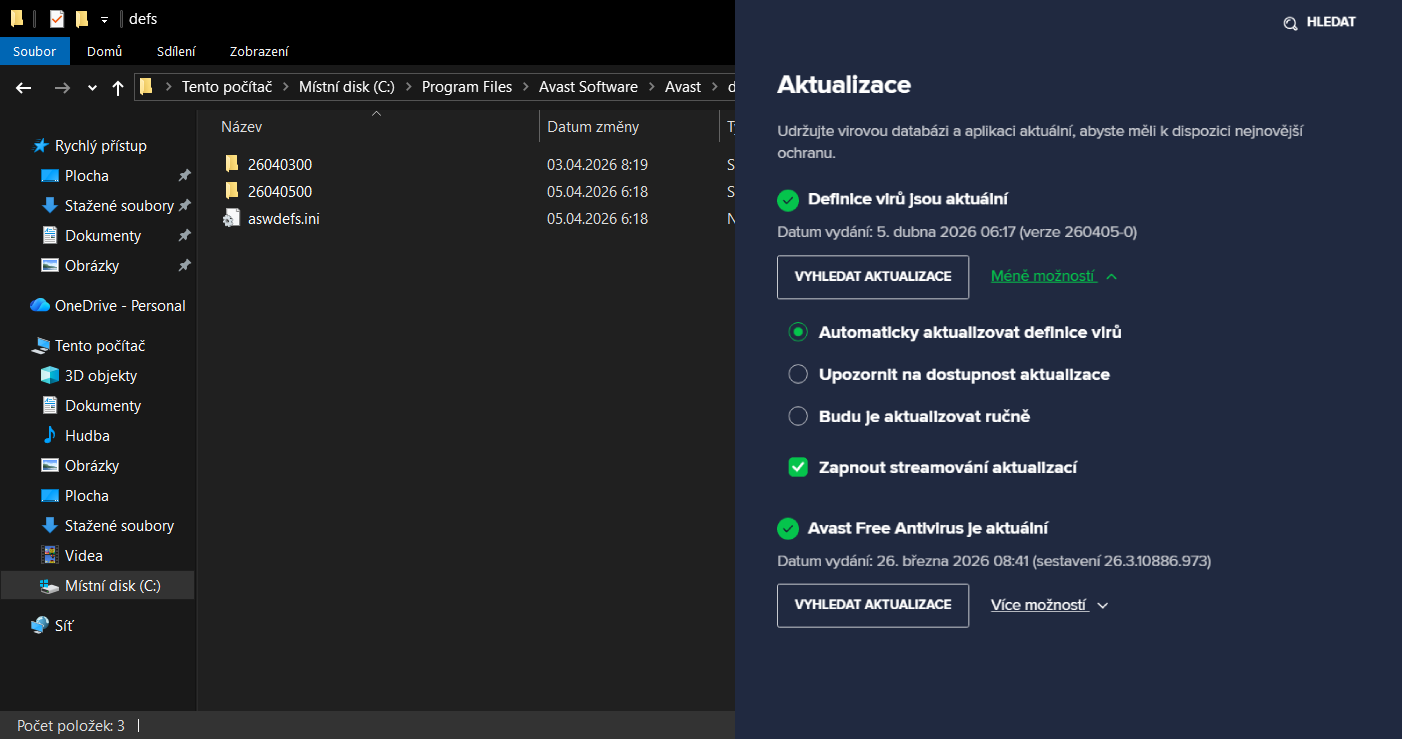Click the Back arrow in File Explorer
This screenshot has height=739, width=1402.
coord(24,88)
